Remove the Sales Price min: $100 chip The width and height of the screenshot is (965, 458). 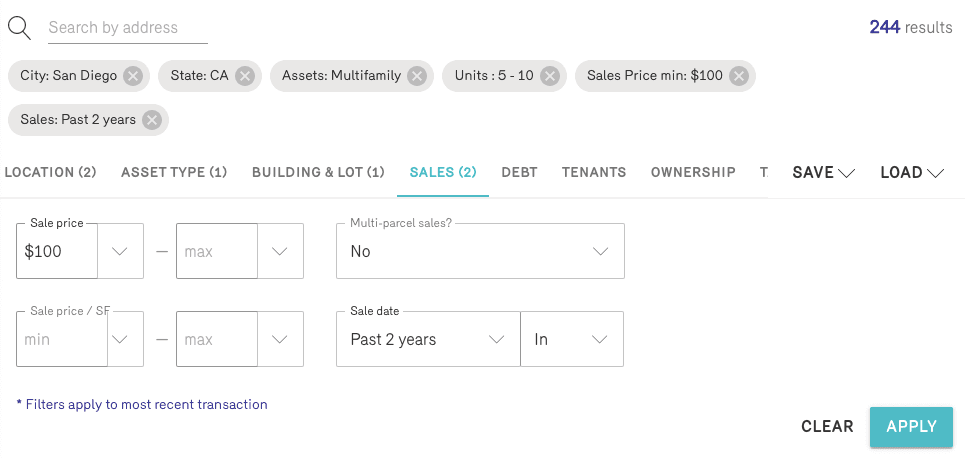pyautogui.click(x=739, y=76)
